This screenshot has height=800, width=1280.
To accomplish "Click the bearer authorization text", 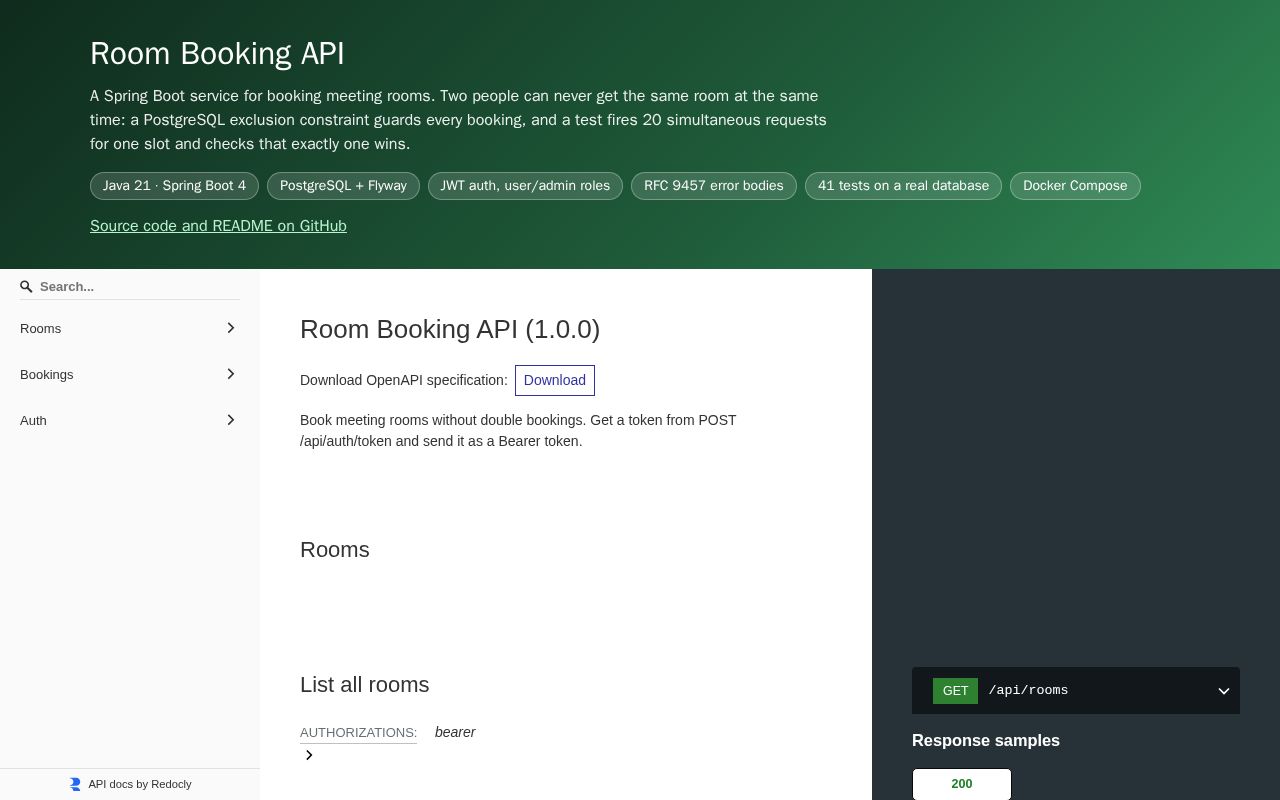I will (455, 733).
